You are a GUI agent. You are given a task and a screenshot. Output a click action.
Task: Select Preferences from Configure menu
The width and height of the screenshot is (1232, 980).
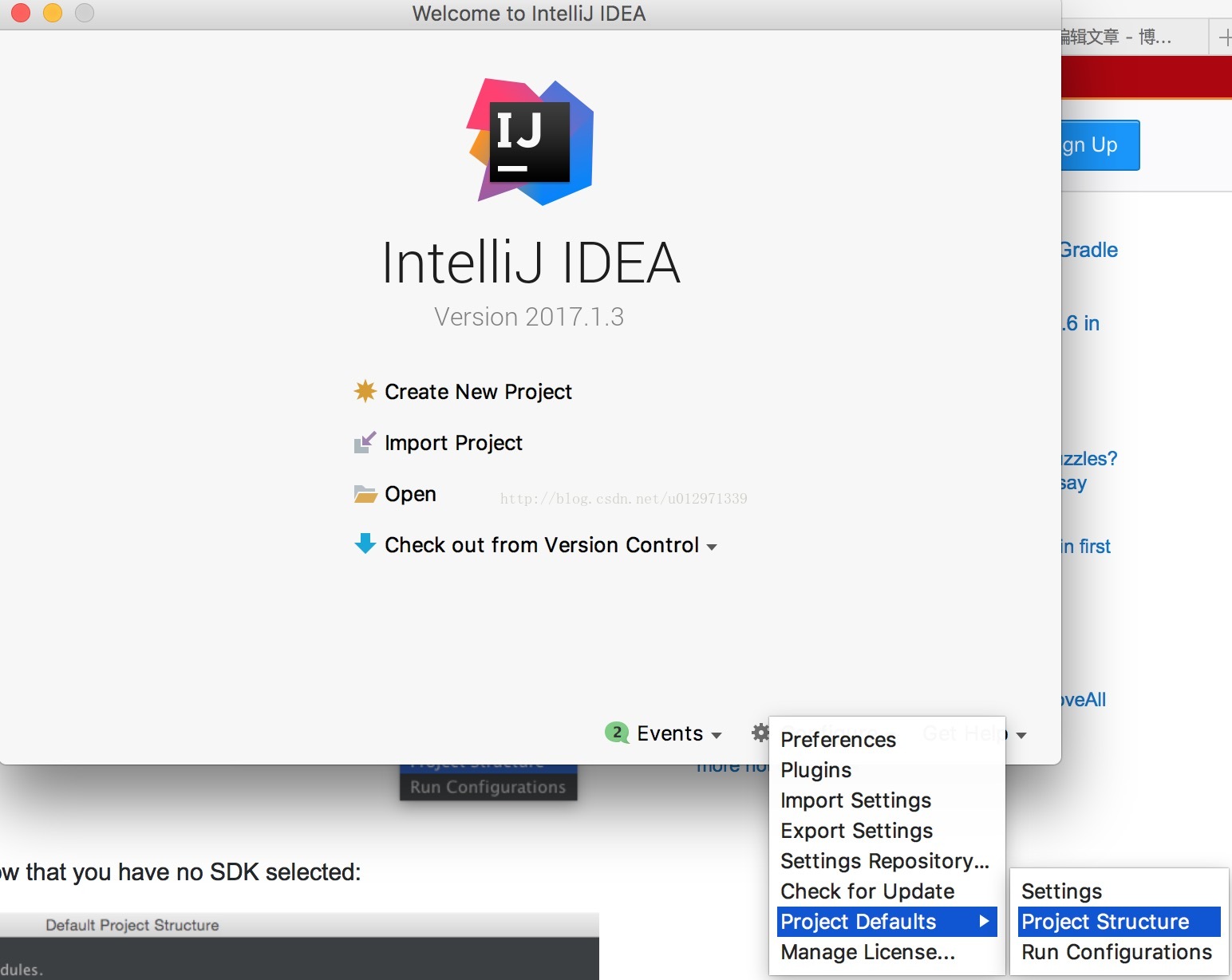tap(886, 740)
